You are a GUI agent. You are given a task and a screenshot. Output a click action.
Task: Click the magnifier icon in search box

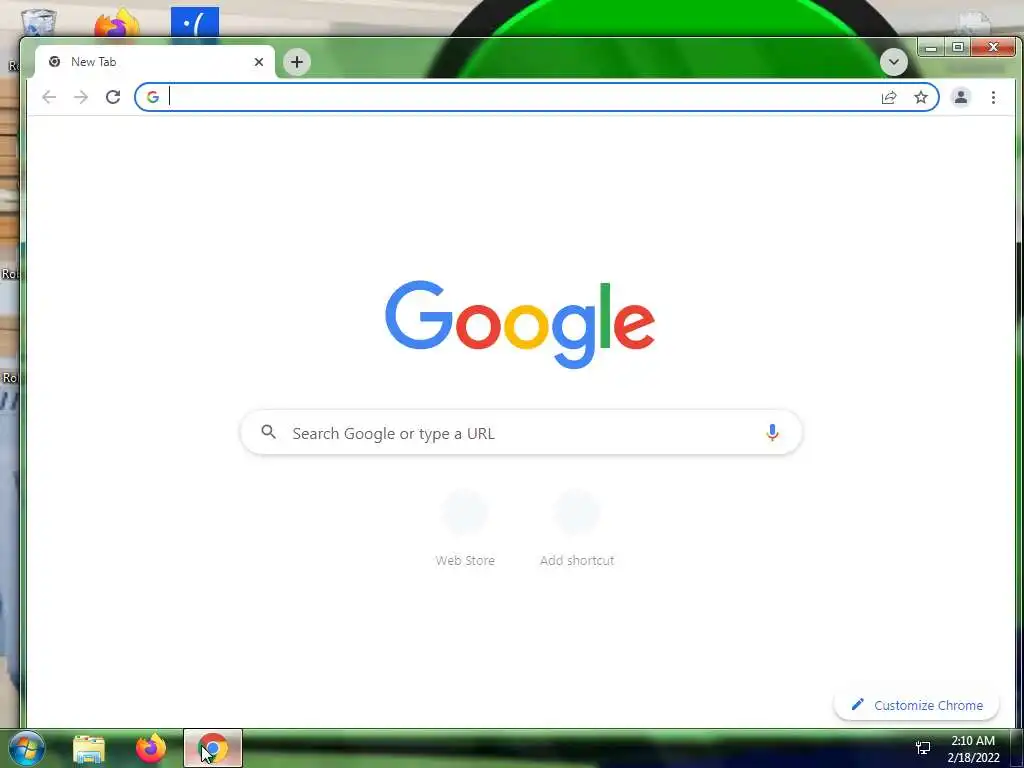tap(268, 432)
